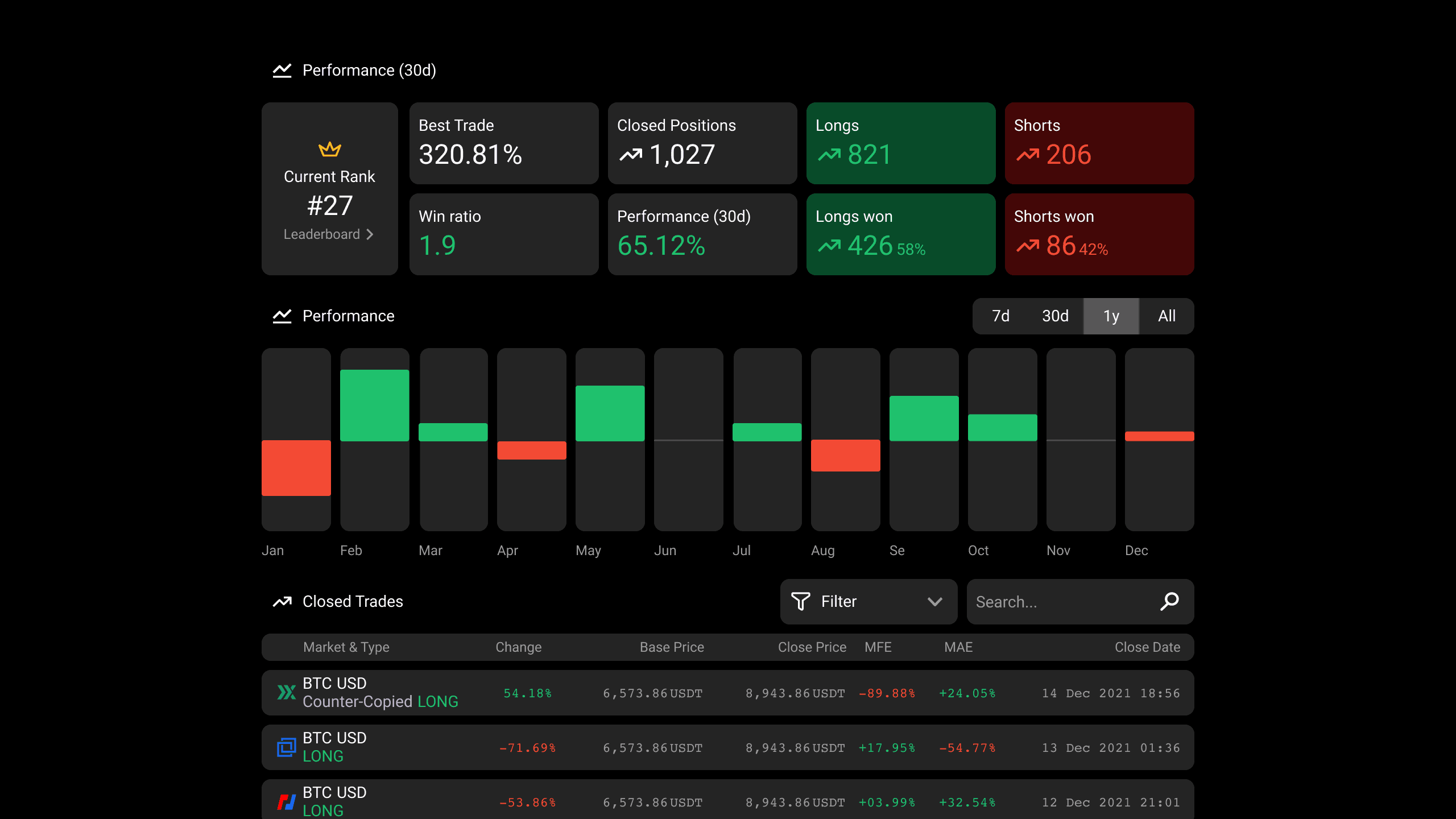Screen dimensions: 1456x819
Task: Click the Change column header
Action: coord(519,647)
